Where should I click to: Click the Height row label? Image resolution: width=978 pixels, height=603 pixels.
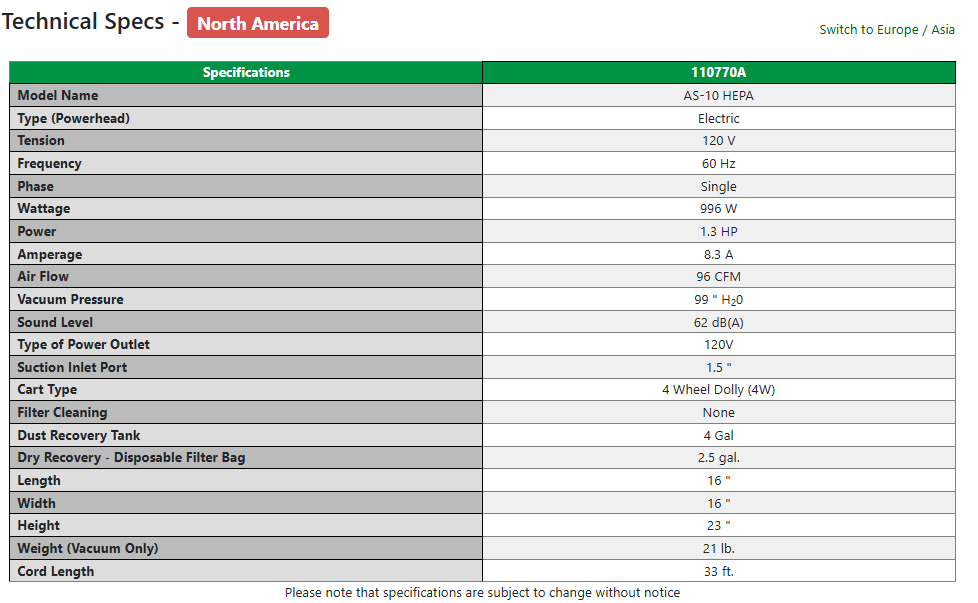pos(39,525)
